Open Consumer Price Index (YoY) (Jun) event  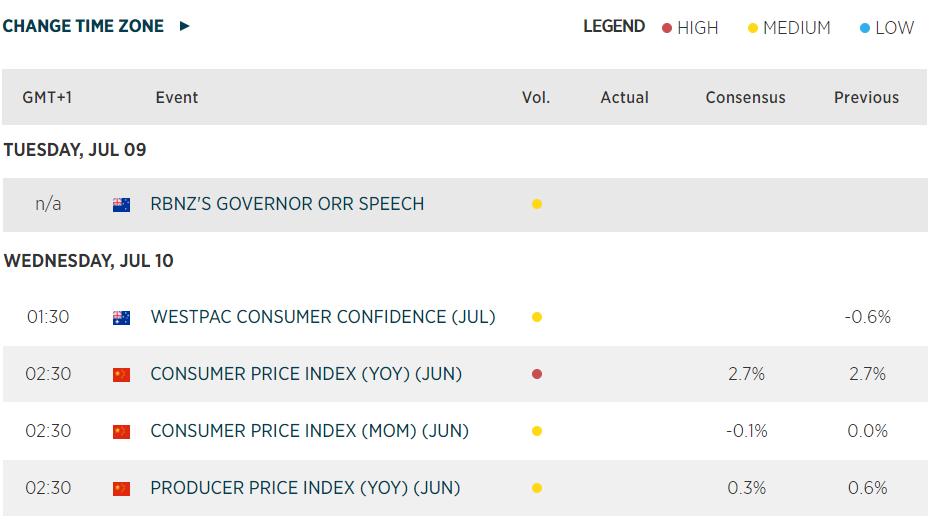click(x=306, y=374)
